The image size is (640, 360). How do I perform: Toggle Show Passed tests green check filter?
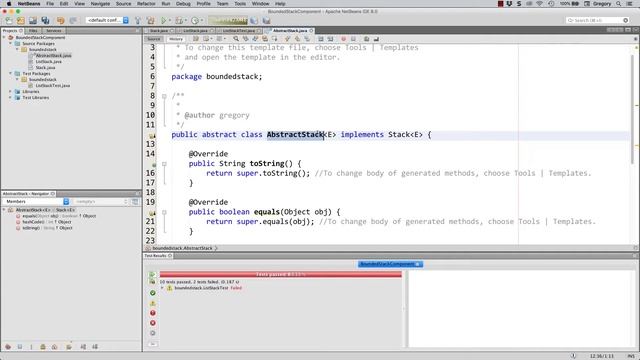click(x=153, y=293)
